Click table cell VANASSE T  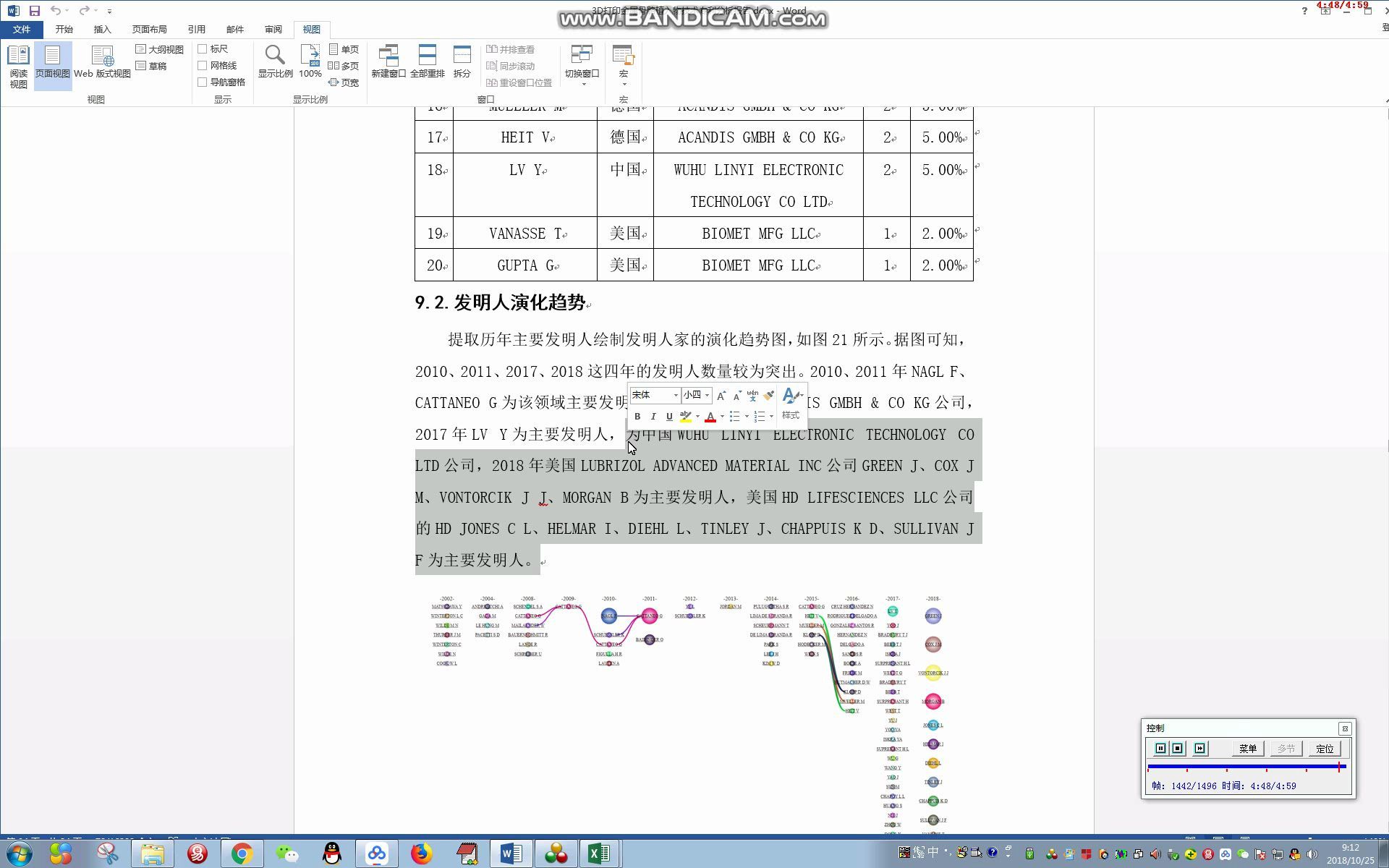coord(525,234)
